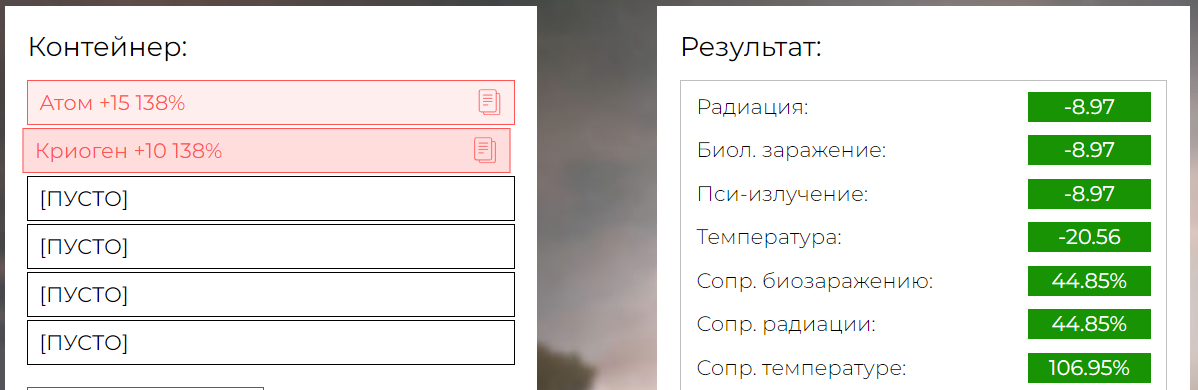The height and width of the screenshot is (390, 1198).
Task: Click the green button below the container slots
Action: [x=145, y=388]
